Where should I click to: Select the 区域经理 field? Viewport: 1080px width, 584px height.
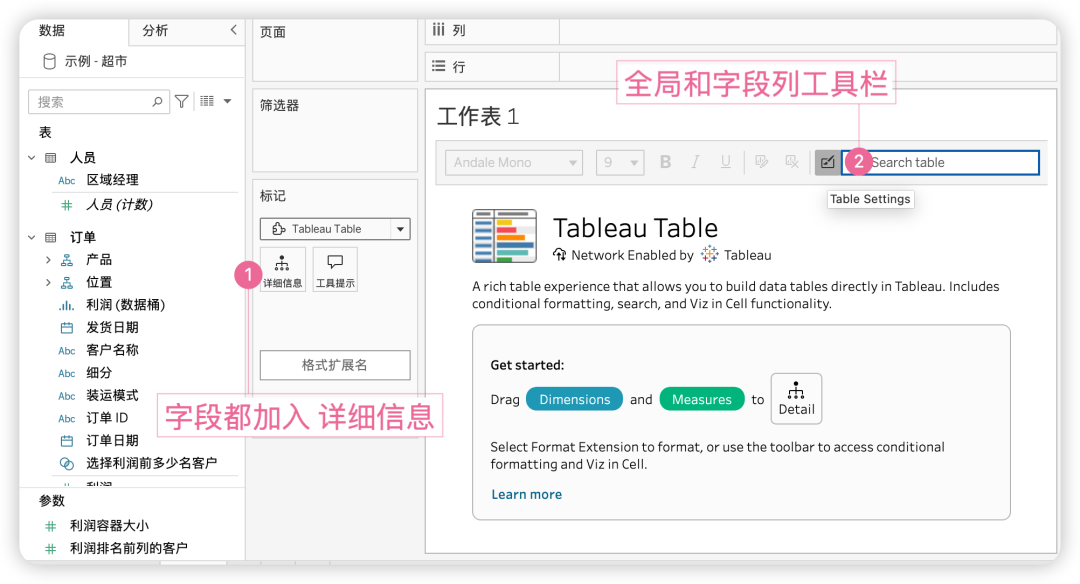[x=112, y=180]
